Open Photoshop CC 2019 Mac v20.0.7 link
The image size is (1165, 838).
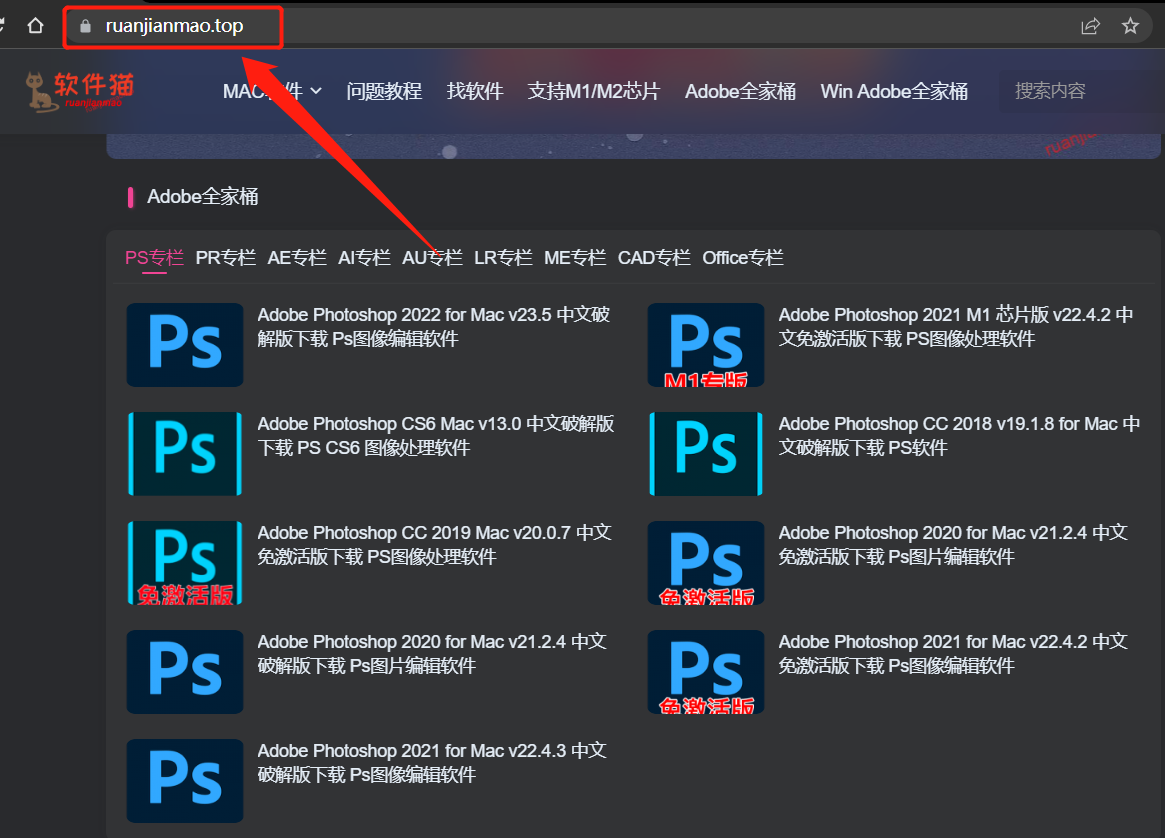pos(435,545)
